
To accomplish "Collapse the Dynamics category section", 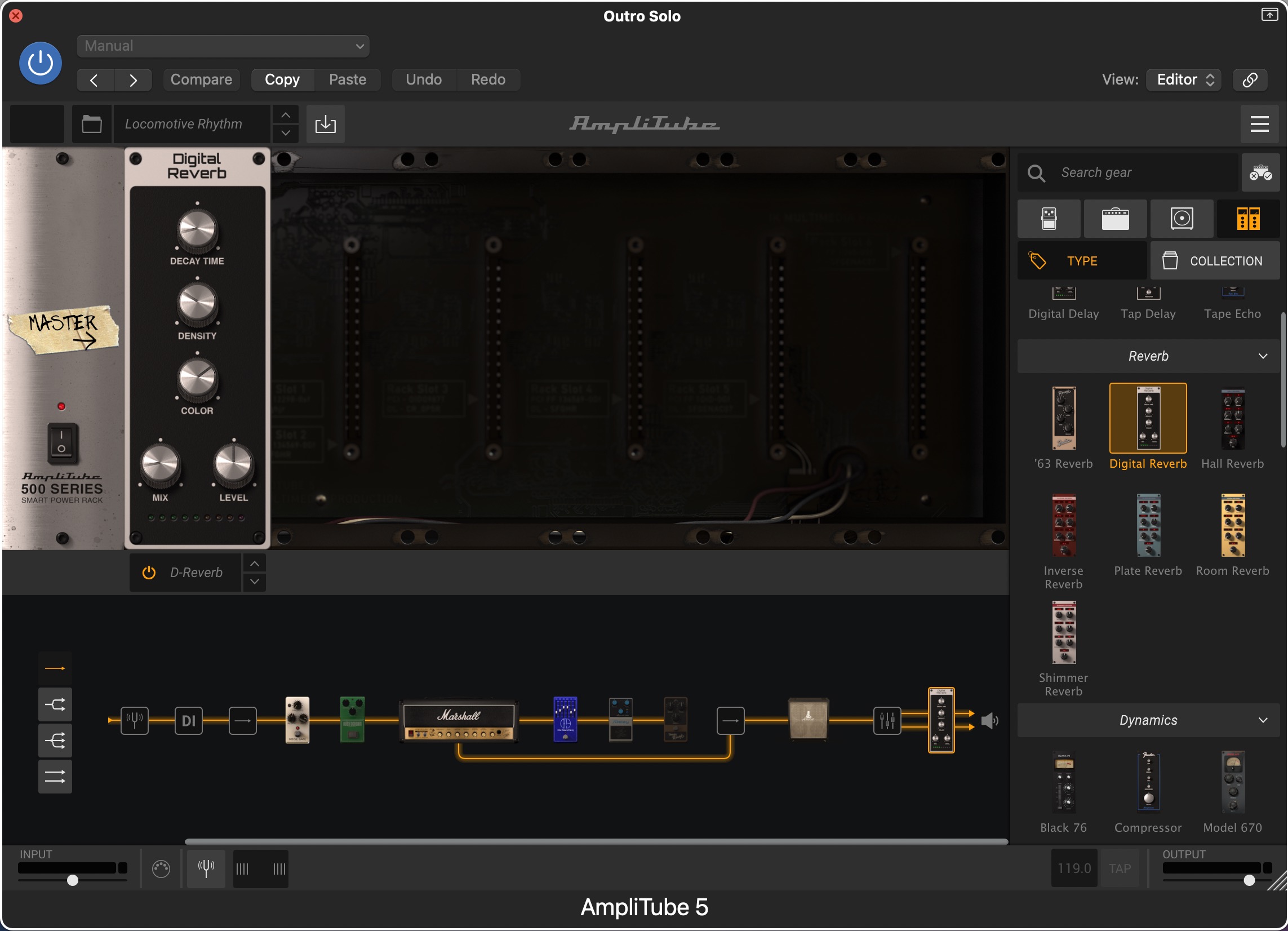I will click(1148, 720).
